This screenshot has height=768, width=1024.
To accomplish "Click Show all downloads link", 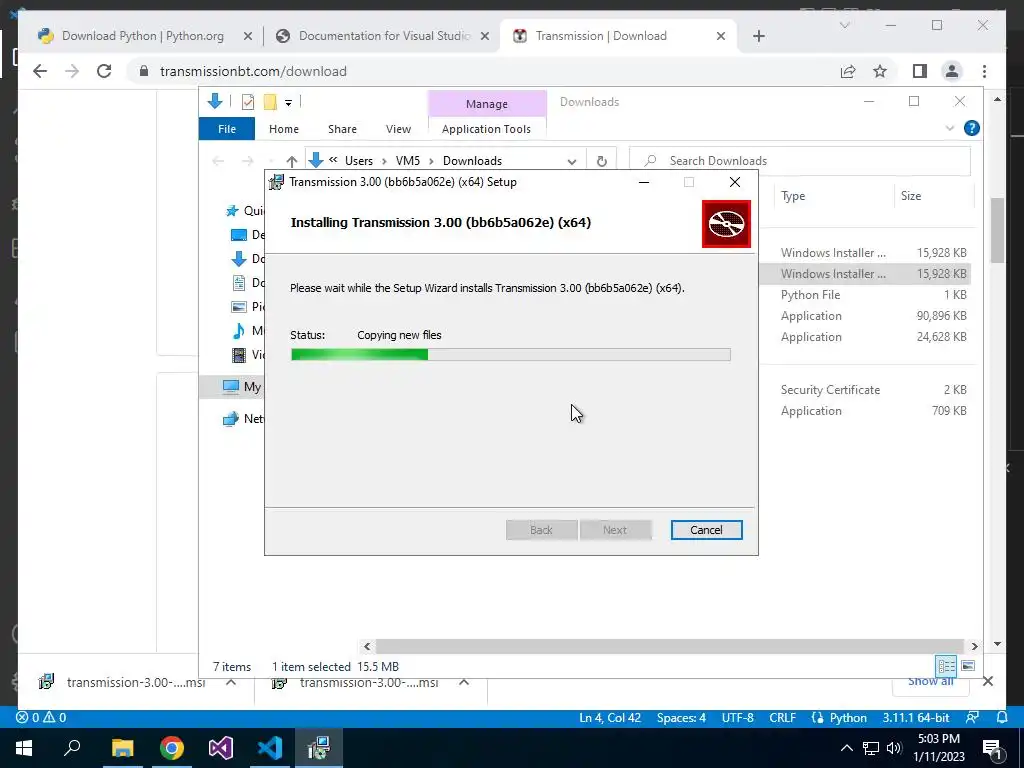I will pyautogui.click(x=931, y=682).
